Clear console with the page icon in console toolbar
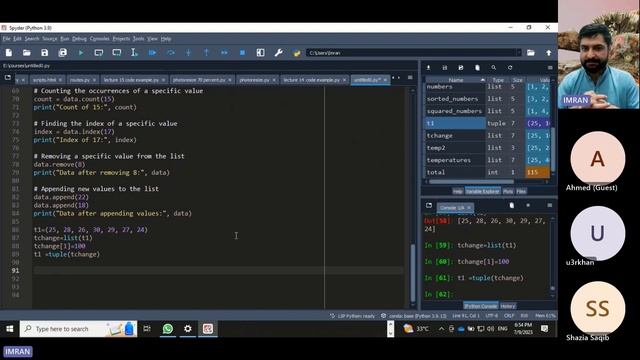The width and height of the screenshot is (640, 360). click(x=512, y=205)
